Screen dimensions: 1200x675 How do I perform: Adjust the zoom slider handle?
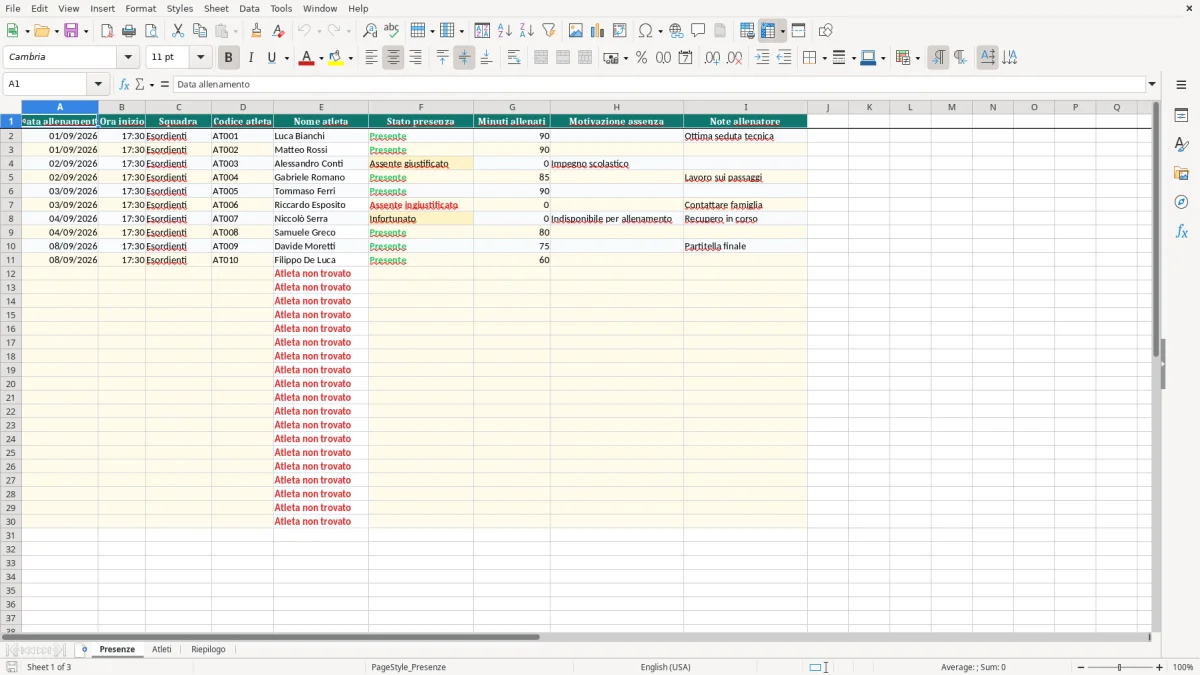click(x=1120, y=667)
